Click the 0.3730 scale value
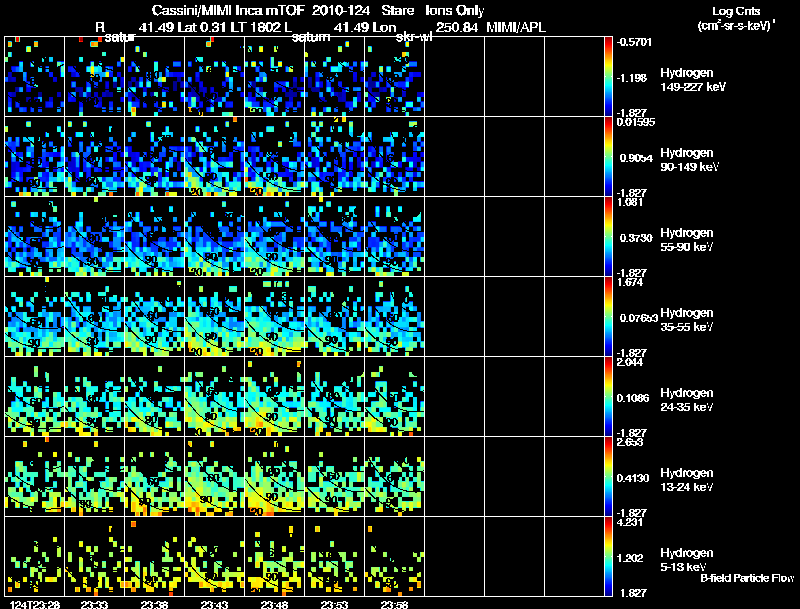This screenshot has height=609, width=800. (x=636, y=238)
